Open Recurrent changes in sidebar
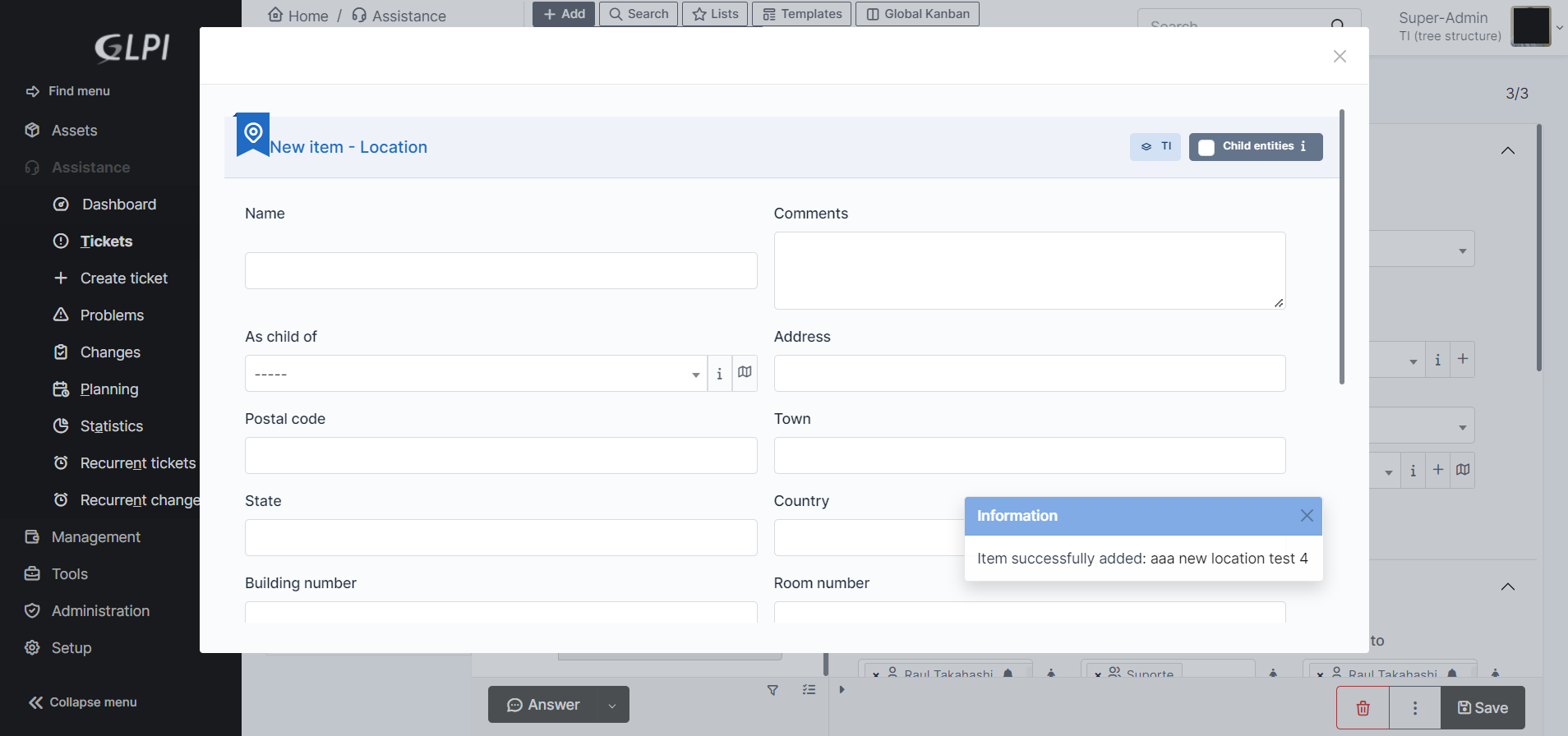 (126, 500)
